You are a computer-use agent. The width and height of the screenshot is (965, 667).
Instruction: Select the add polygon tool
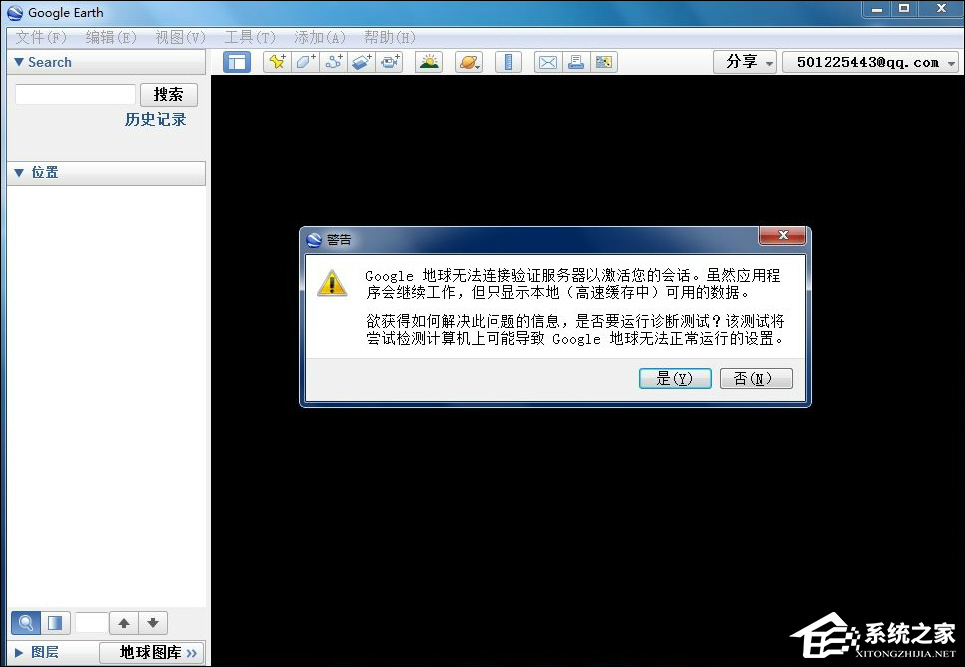coord(304,61)
